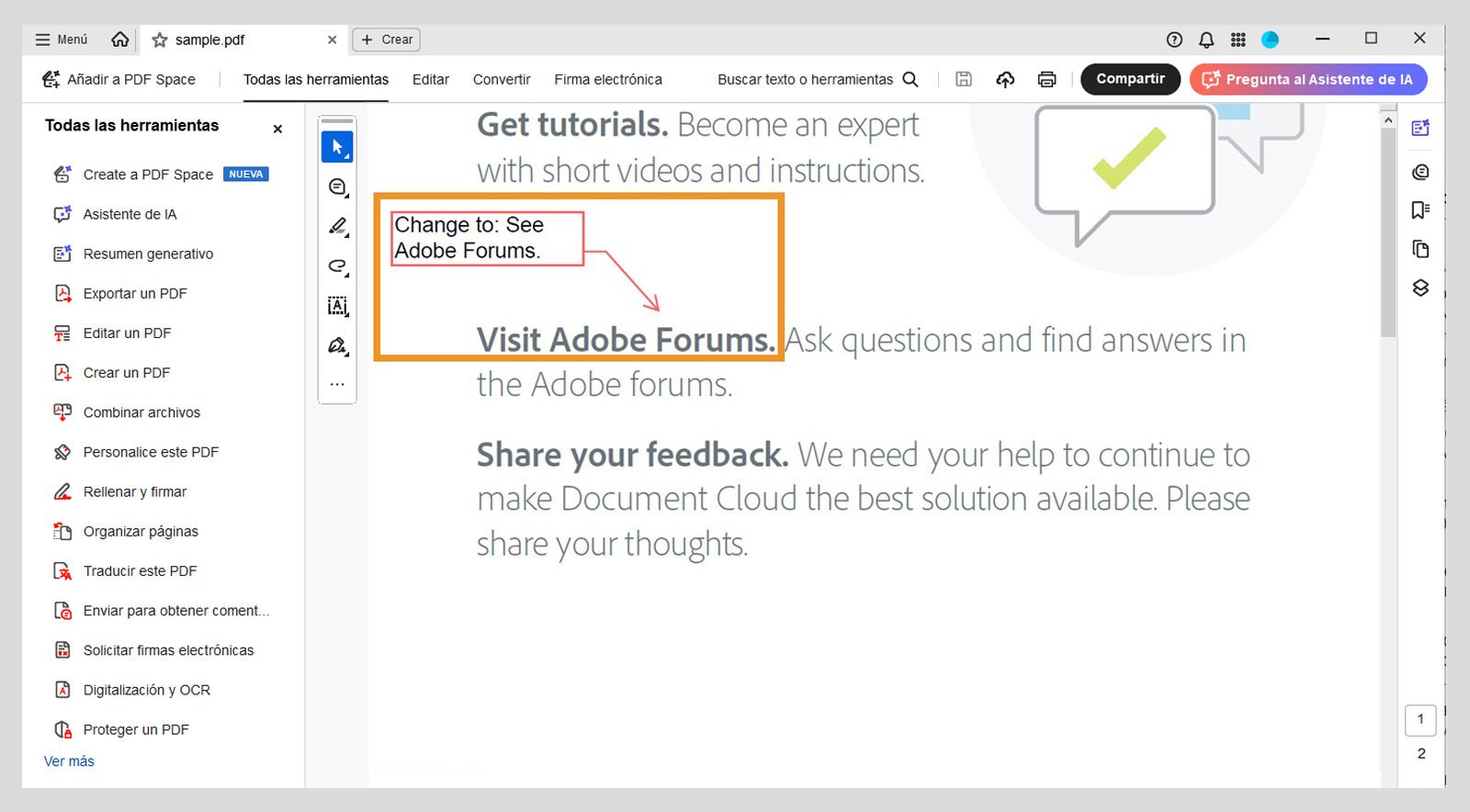
Task: Open the Convertir tab
Action: [x=502, y=80]
